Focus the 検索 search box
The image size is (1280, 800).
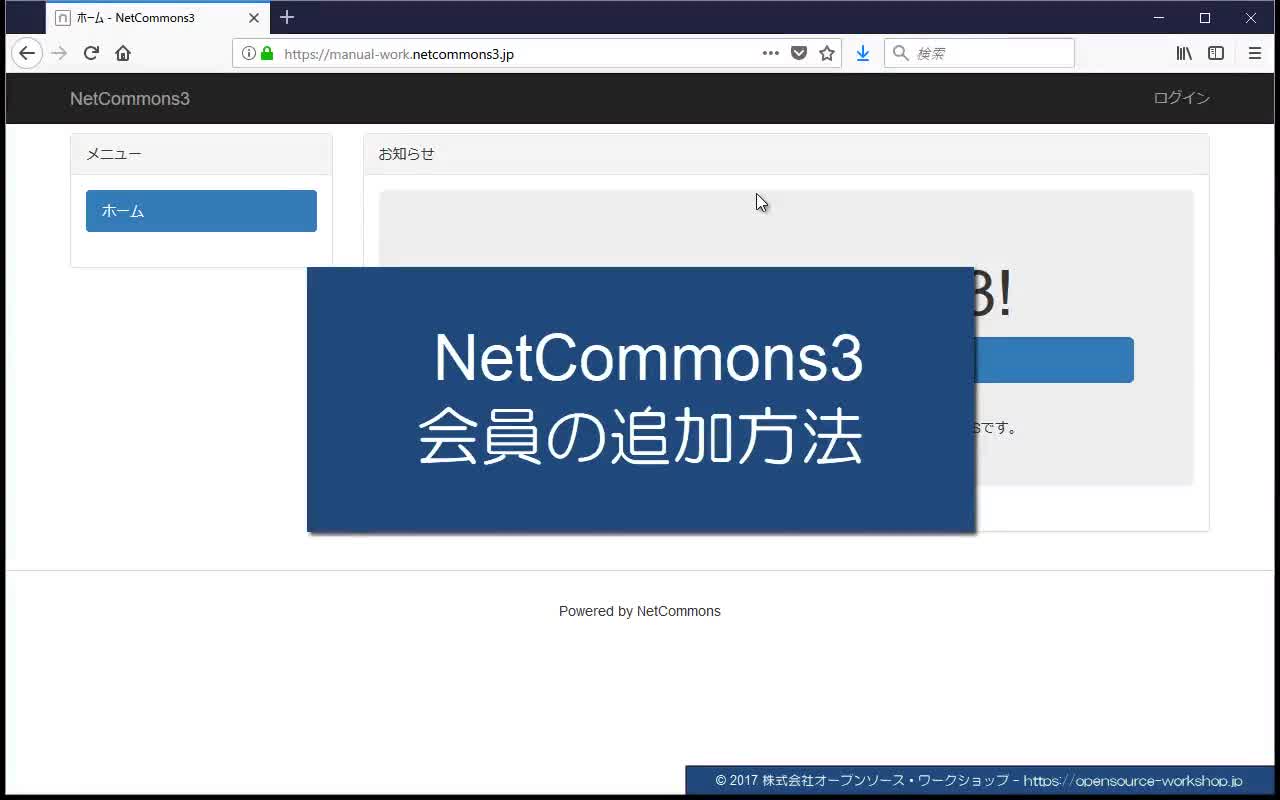point(979,53)
